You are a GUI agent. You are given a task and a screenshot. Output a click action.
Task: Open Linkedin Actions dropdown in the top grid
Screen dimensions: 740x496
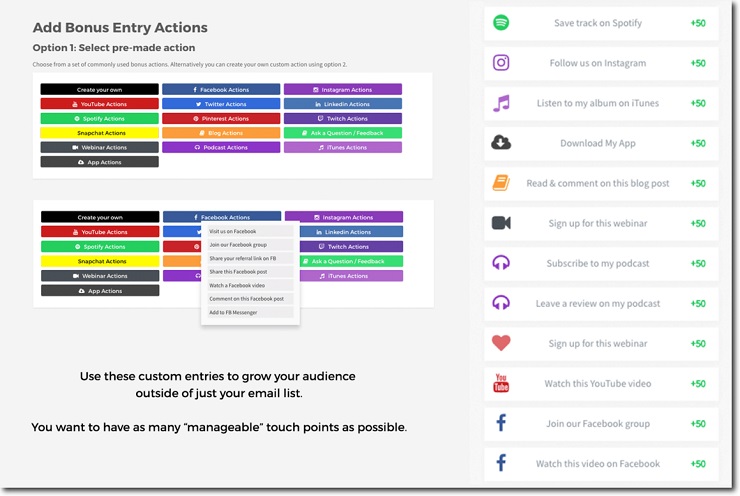click(343, 104)
